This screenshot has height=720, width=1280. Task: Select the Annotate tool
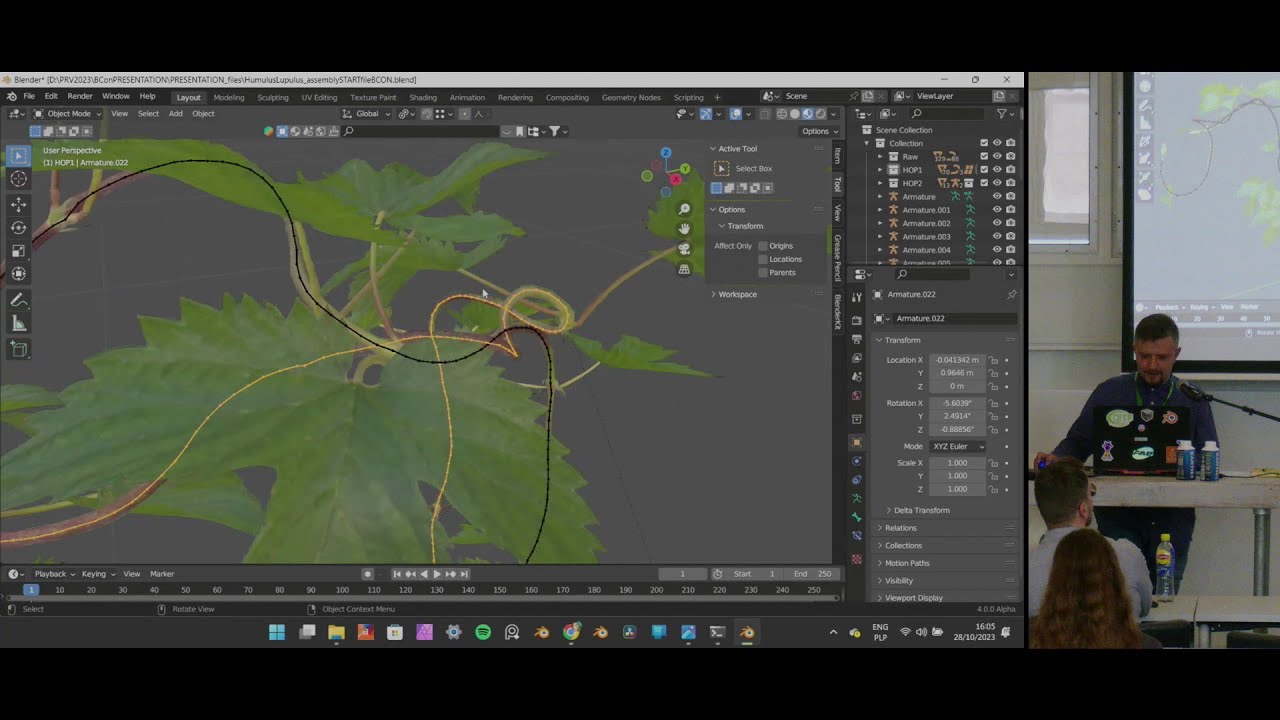[18, 300]
